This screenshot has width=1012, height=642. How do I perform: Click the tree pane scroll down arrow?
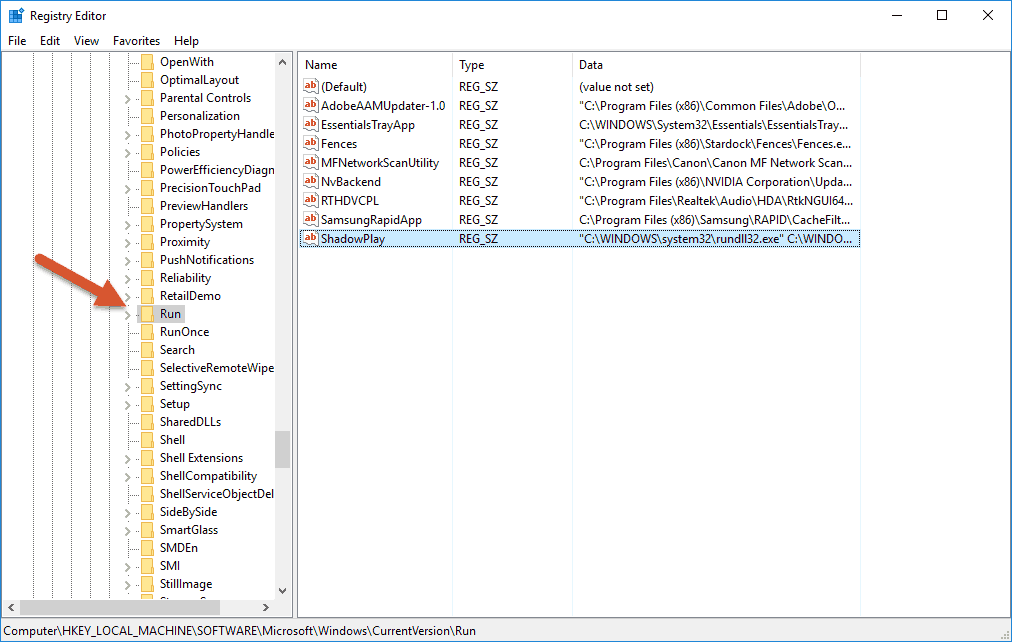pyautogui.click(x=282, y=590)
